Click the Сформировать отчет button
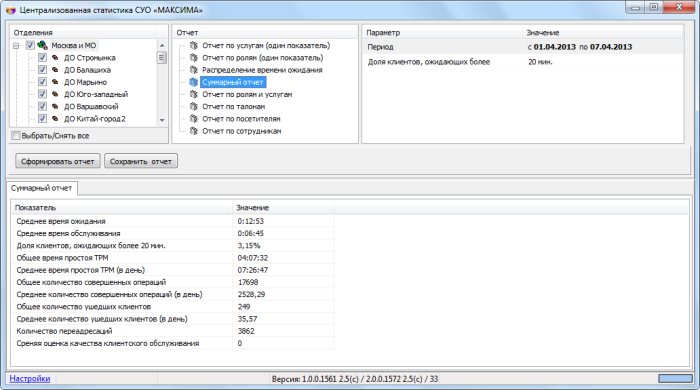The height and width of the screenshot is (390, 700). [x=58, y=161]
